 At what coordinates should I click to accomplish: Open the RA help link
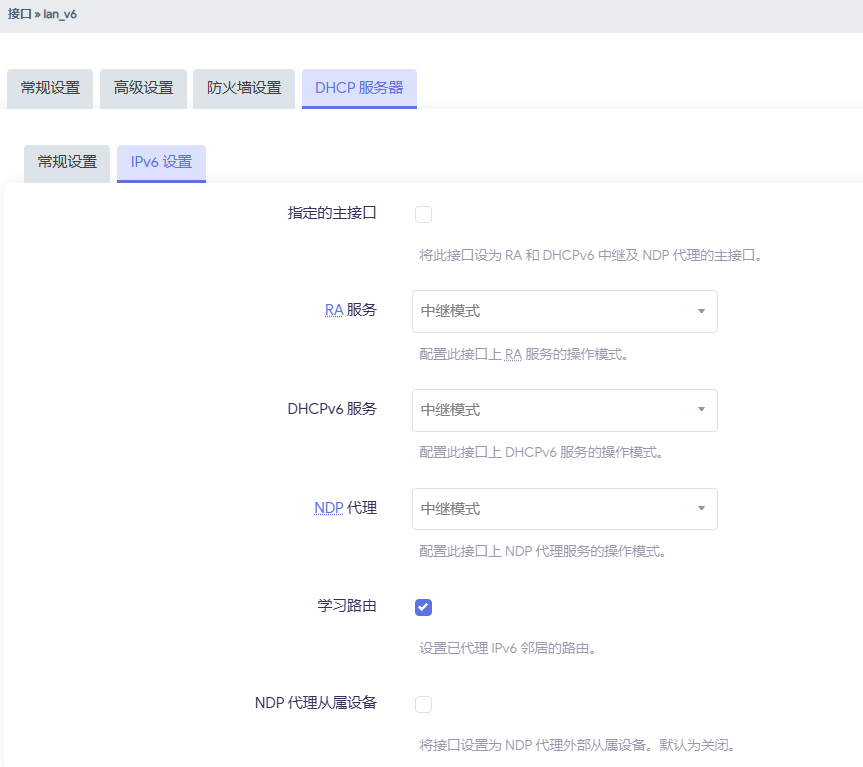click(x=334, y=310)
